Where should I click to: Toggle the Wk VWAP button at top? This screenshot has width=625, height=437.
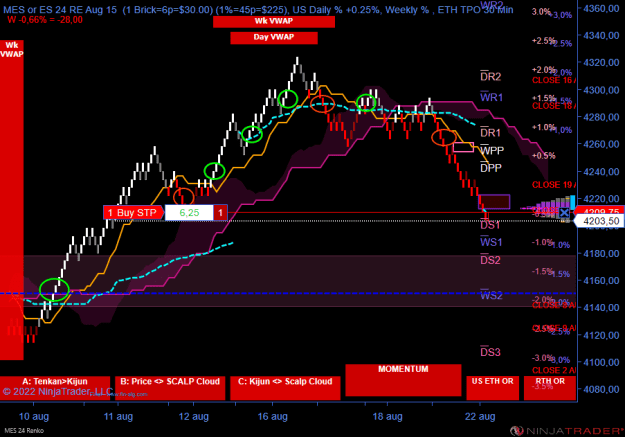coord(274,22)
